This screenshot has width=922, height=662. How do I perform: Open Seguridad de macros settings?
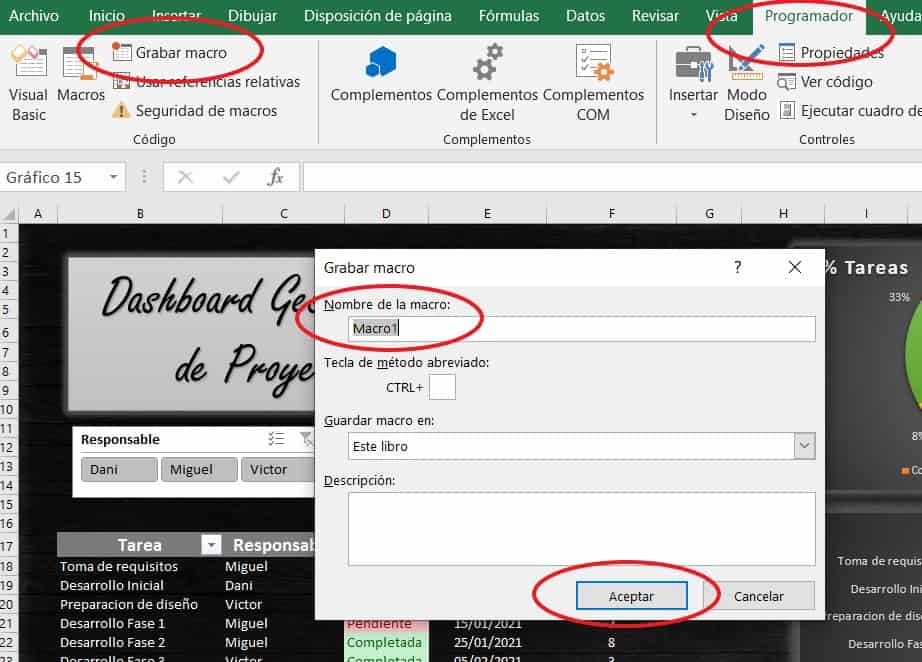pos(195,111)
